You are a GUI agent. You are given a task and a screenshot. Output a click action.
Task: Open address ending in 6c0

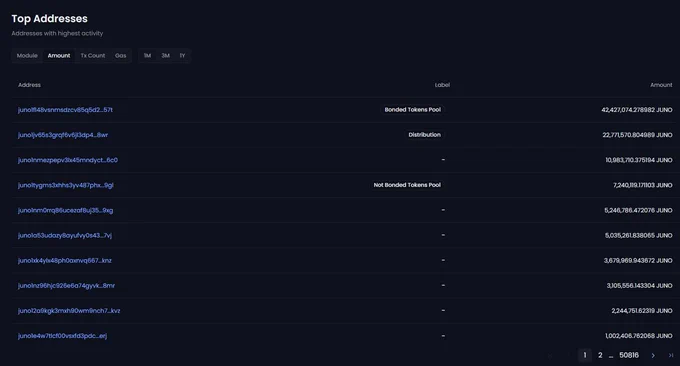pyautogui.click(x=68, y=160)
